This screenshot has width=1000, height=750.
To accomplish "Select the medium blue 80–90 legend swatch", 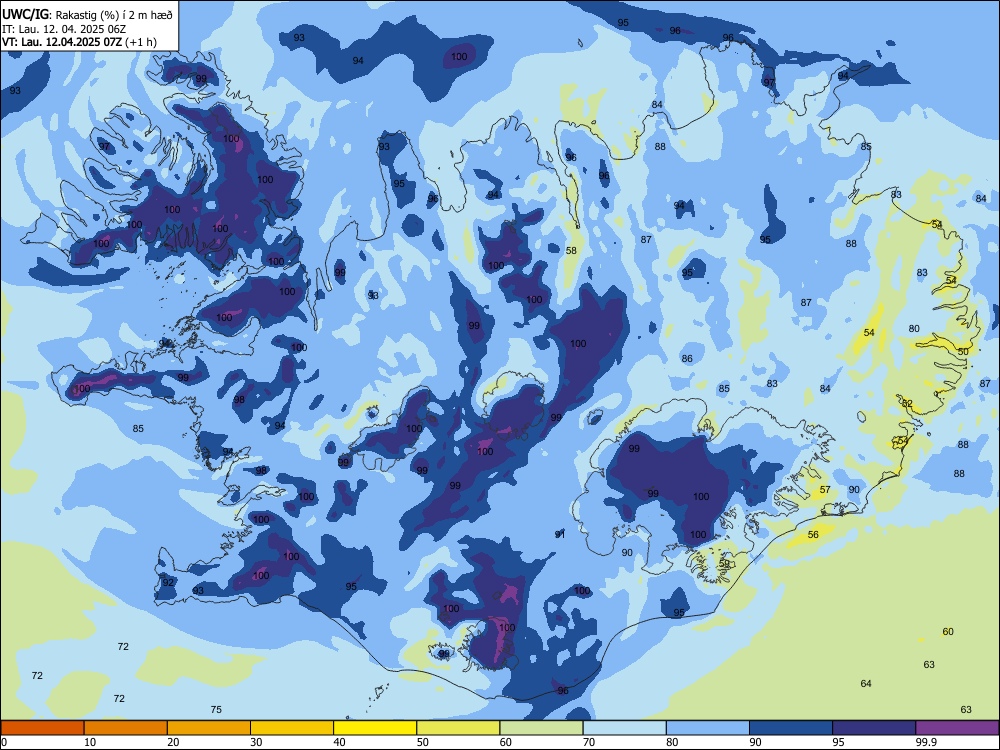I will coord(708,728).
